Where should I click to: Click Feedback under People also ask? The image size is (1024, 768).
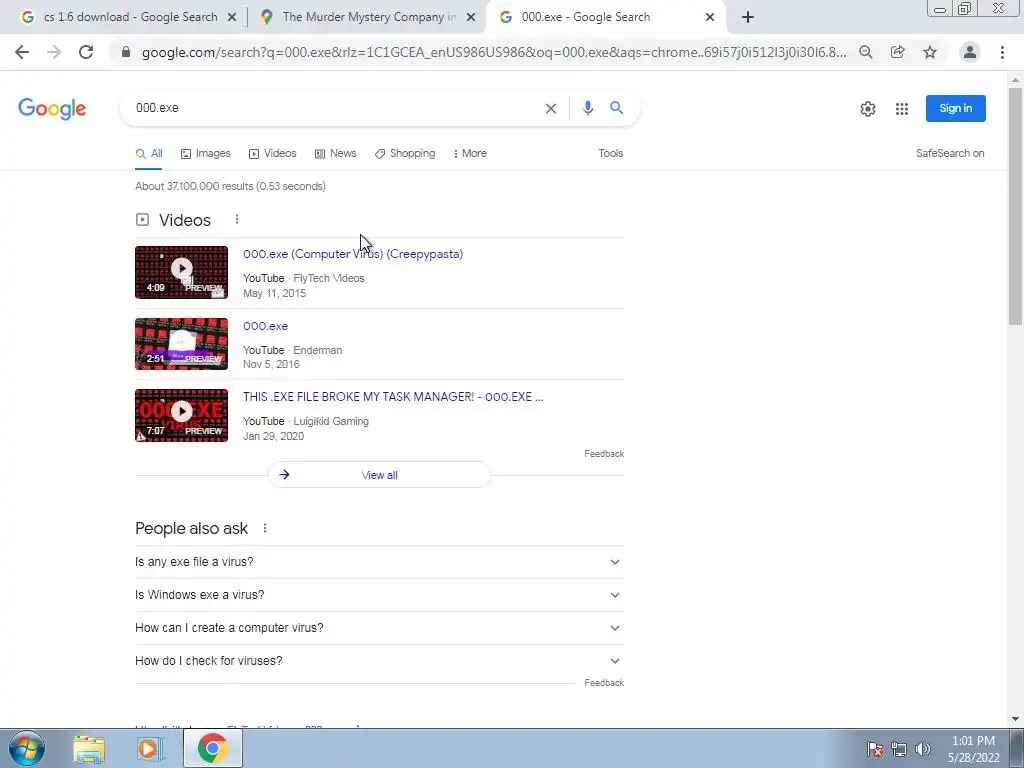point(604,682)
